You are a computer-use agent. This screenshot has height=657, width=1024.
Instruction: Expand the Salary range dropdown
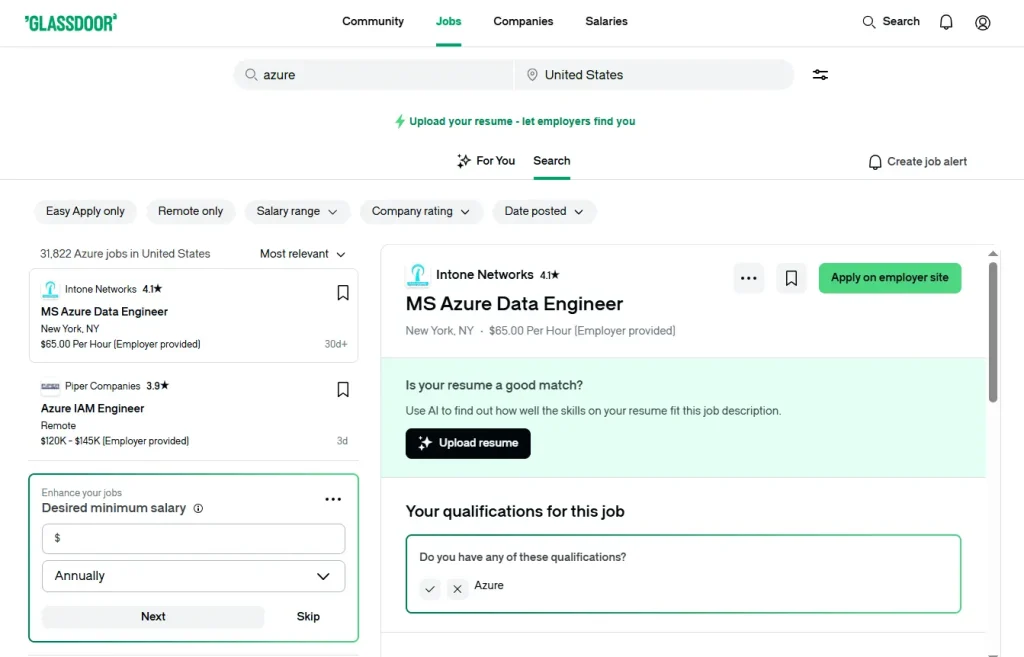coord(297,211)
